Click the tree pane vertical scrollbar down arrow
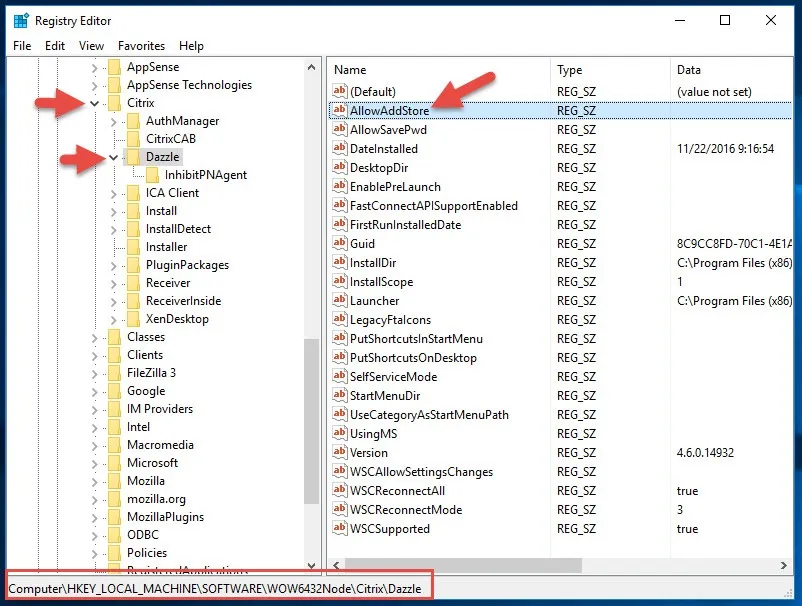This screenshot has width=802, height=606. 311,564
